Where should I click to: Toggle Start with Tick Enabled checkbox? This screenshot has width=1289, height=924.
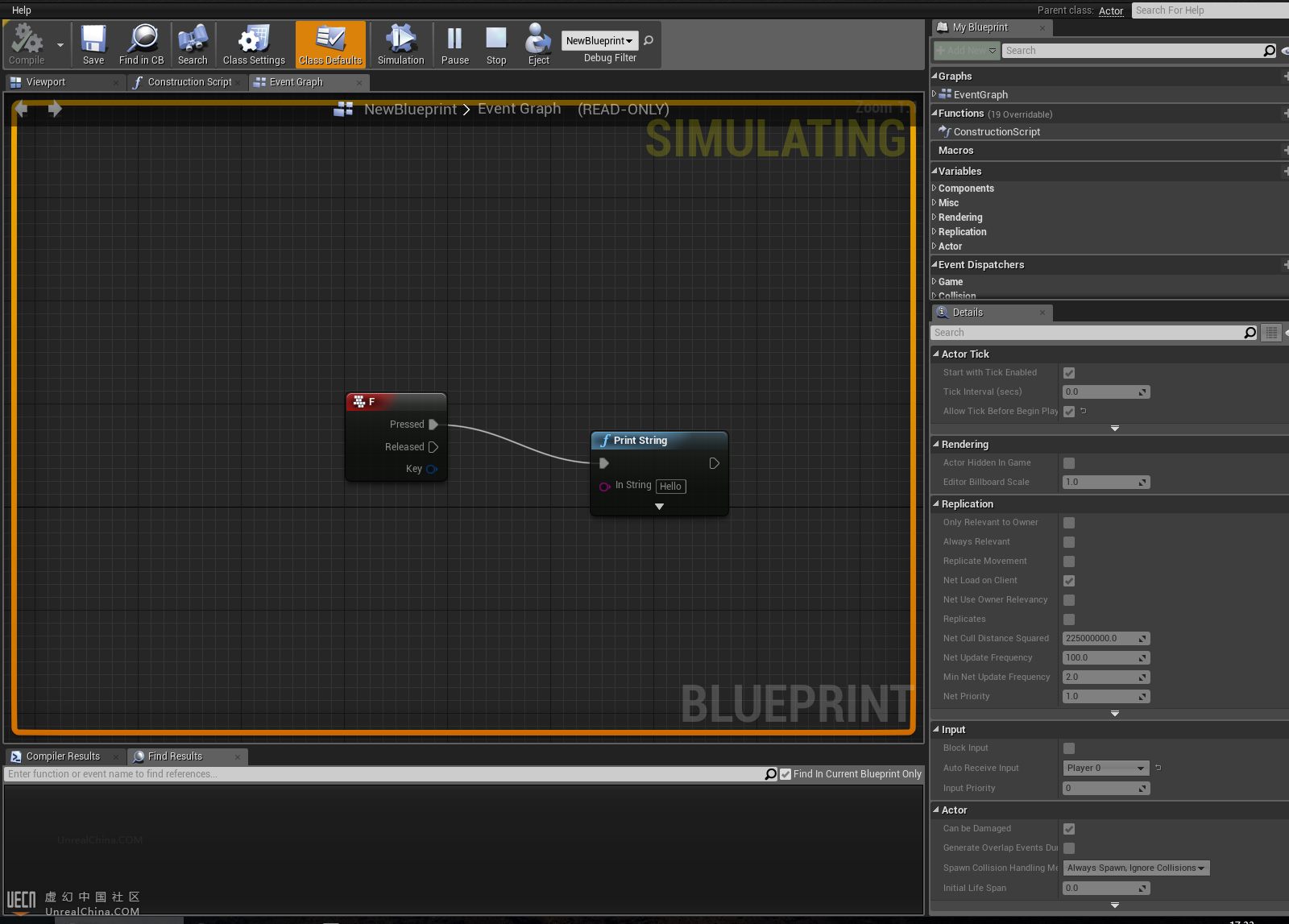pyautogui.click(x=1069, y=373)
